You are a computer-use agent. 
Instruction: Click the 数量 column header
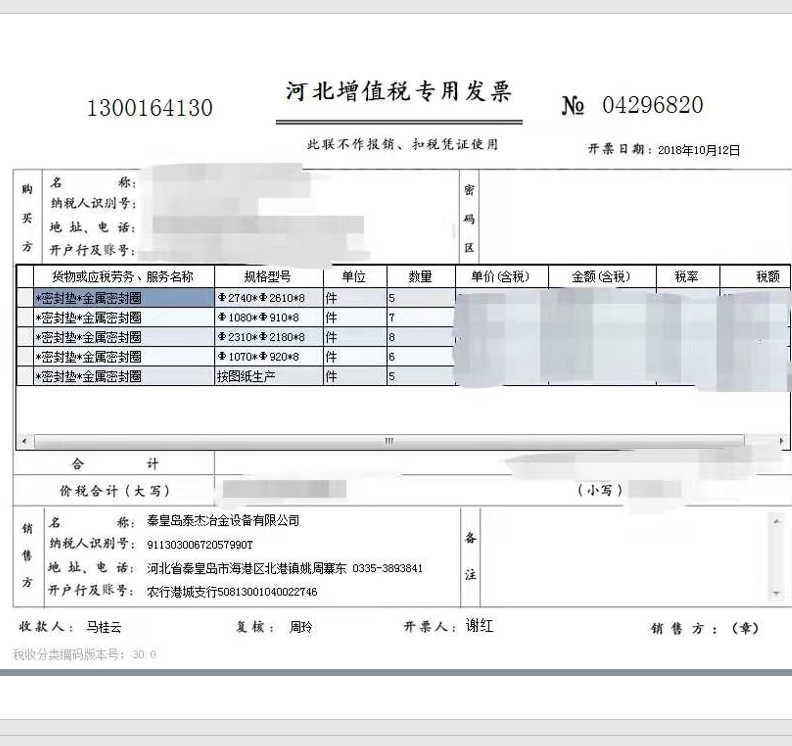point(420,277)
